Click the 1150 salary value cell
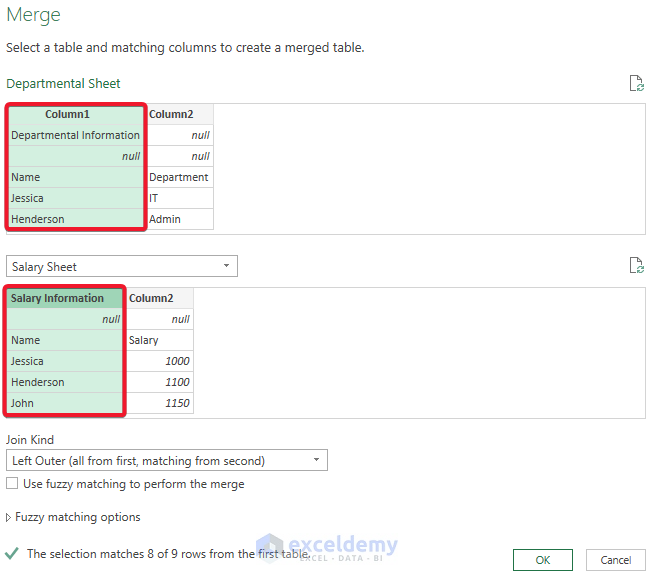The width and height of the screenshot is (655, 580). coord(159,403)
